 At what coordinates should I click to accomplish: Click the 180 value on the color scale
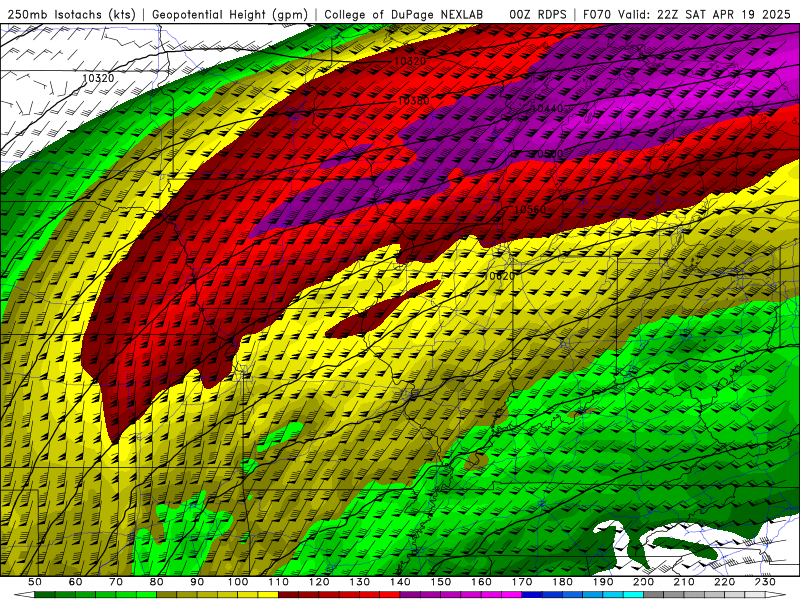(562, 582)
